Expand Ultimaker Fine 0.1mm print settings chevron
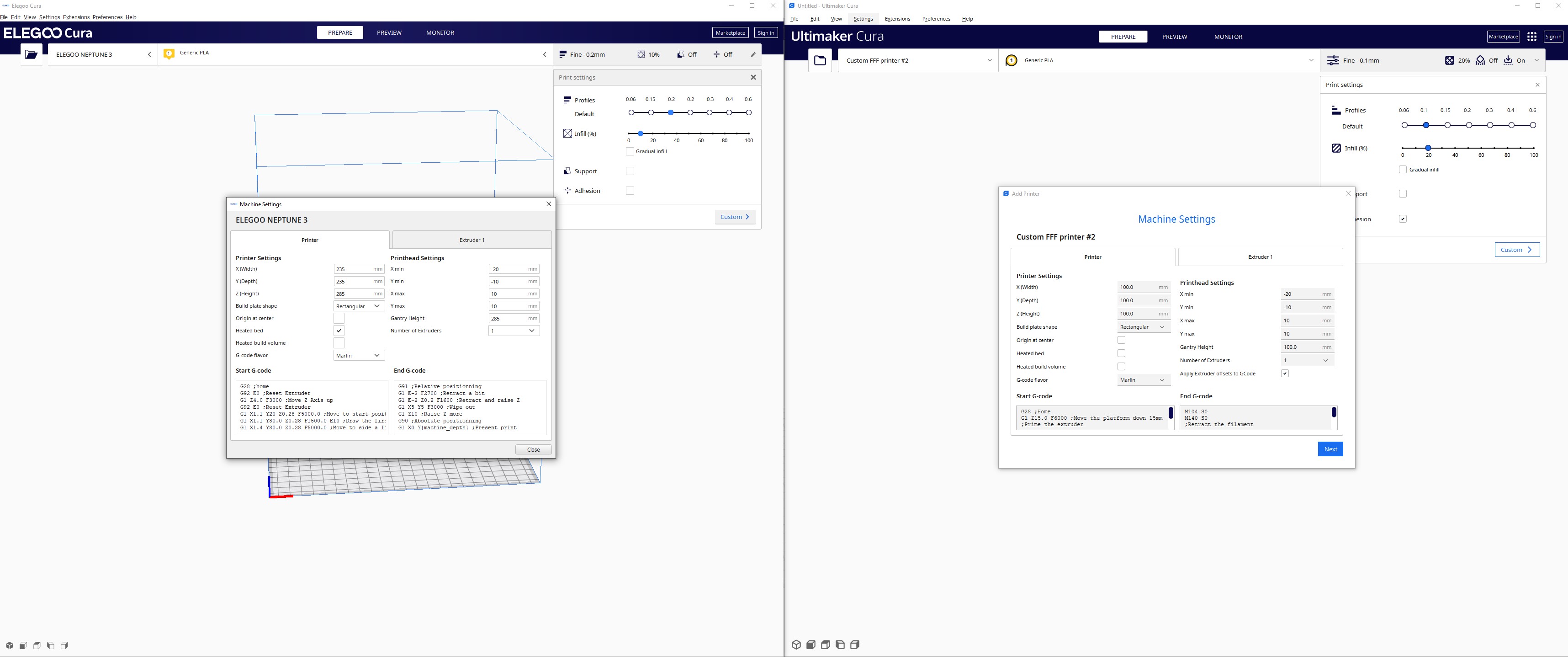The image size is (1568, 657). click(1536, 60)
